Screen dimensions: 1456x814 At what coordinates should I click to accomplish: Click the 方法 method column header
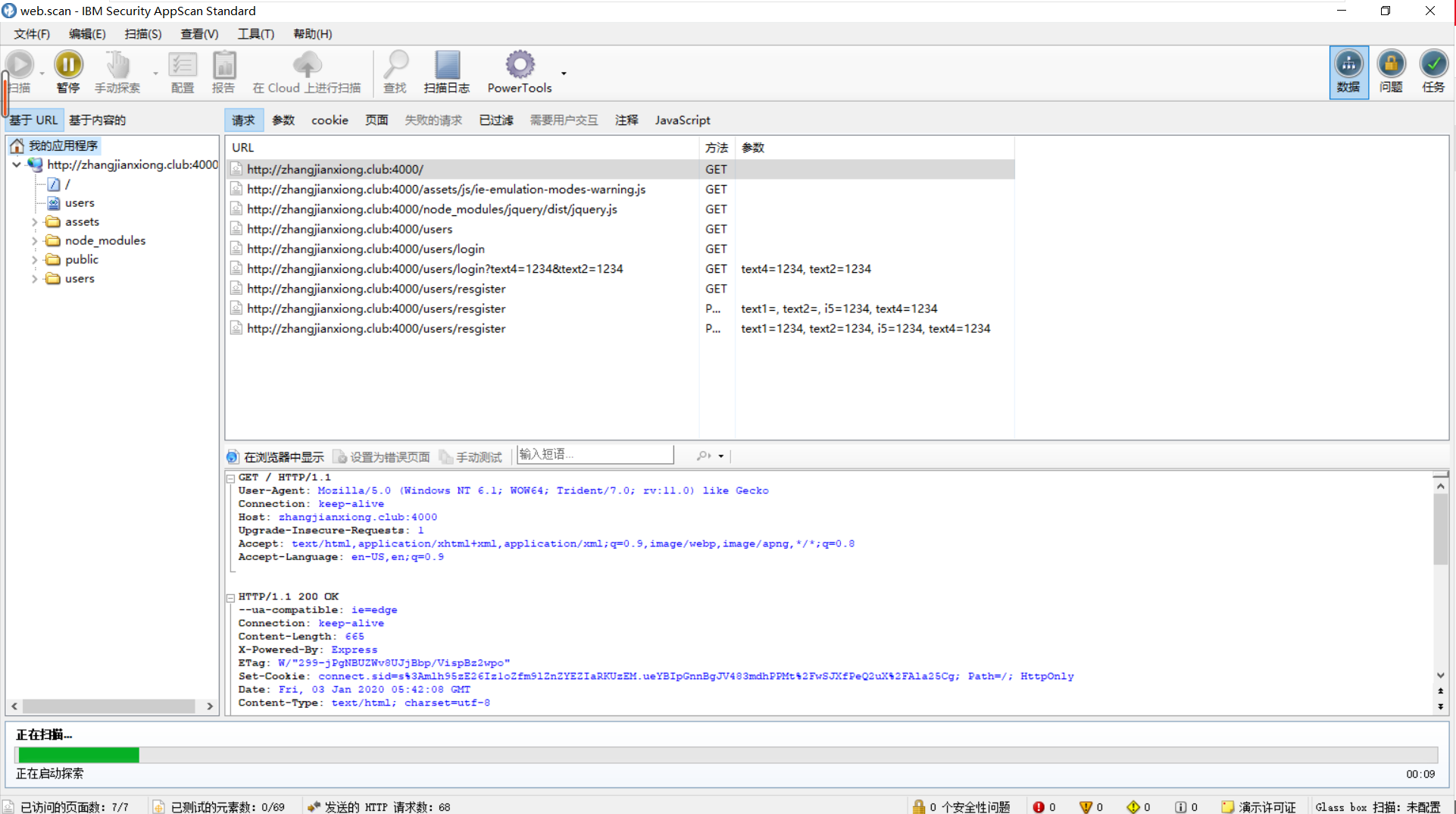717,148
